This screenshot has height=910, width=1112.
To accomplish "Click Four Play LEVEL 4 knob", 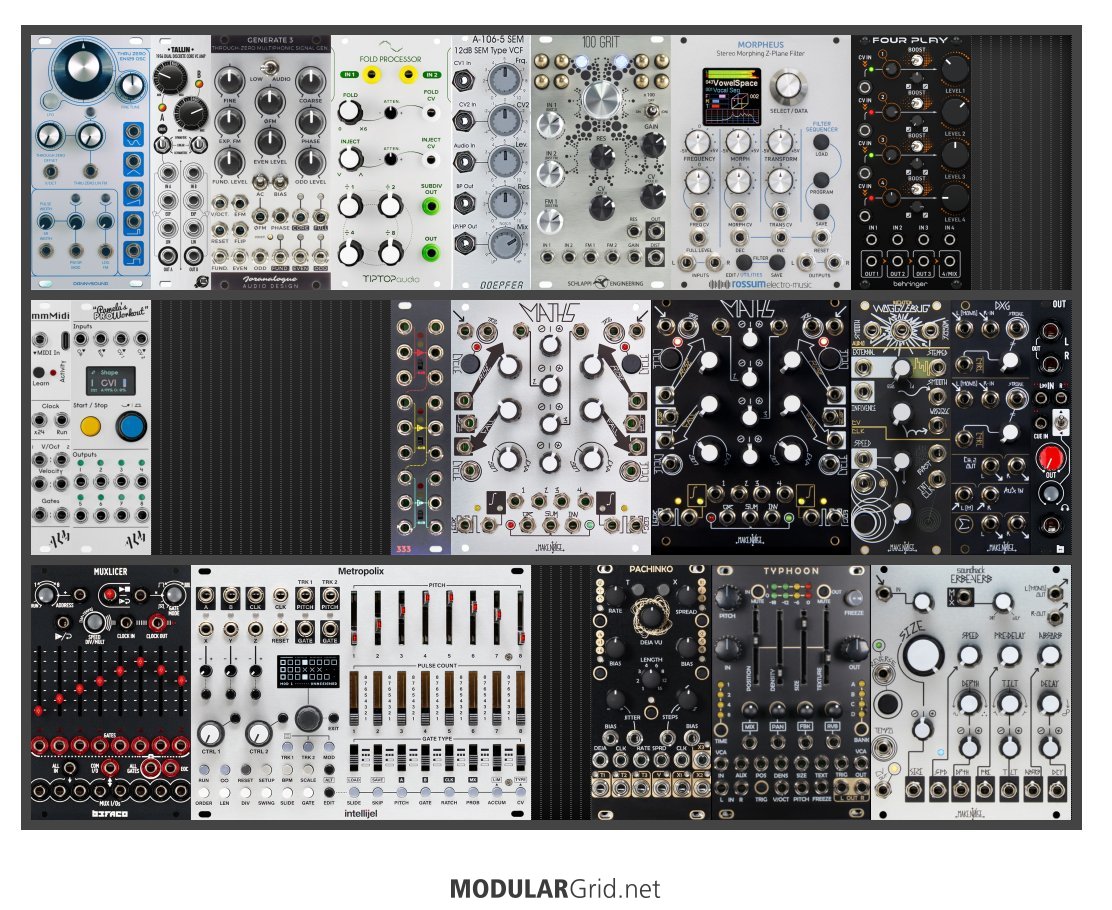I will [954, 198].
